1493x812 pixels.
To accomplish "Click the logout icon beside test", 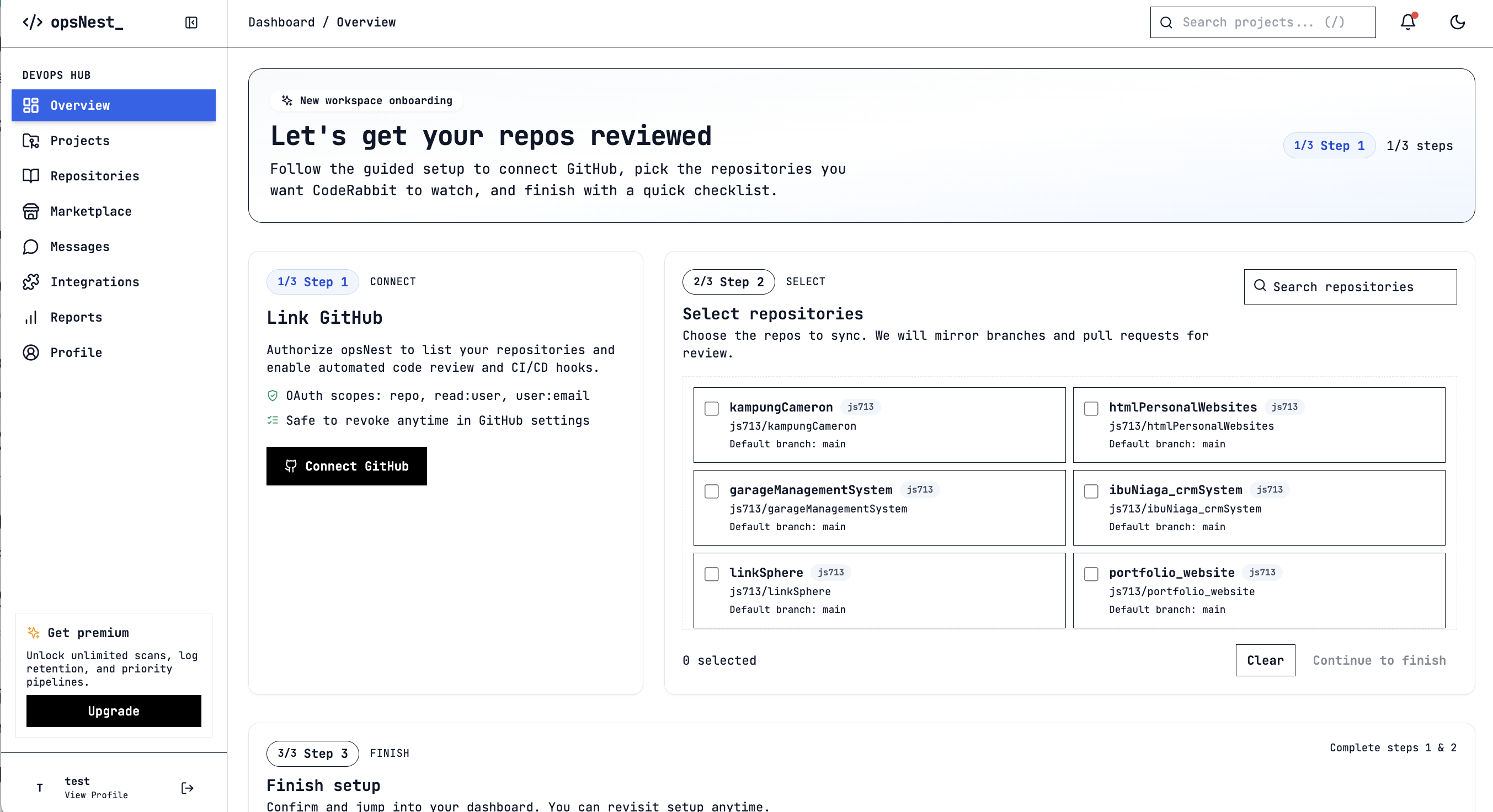I will [187, 788].
